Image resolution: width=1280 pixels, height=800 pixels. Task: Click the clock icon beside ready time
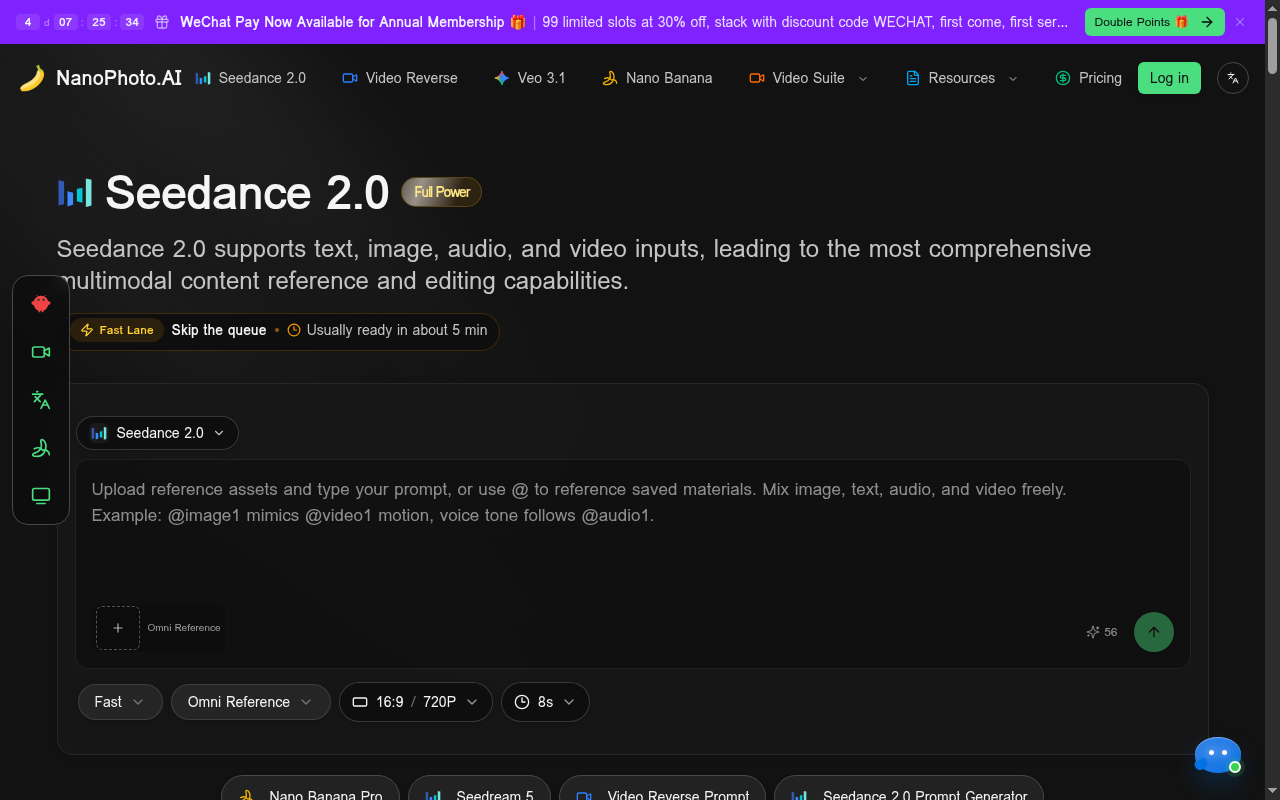click(294, 330)
